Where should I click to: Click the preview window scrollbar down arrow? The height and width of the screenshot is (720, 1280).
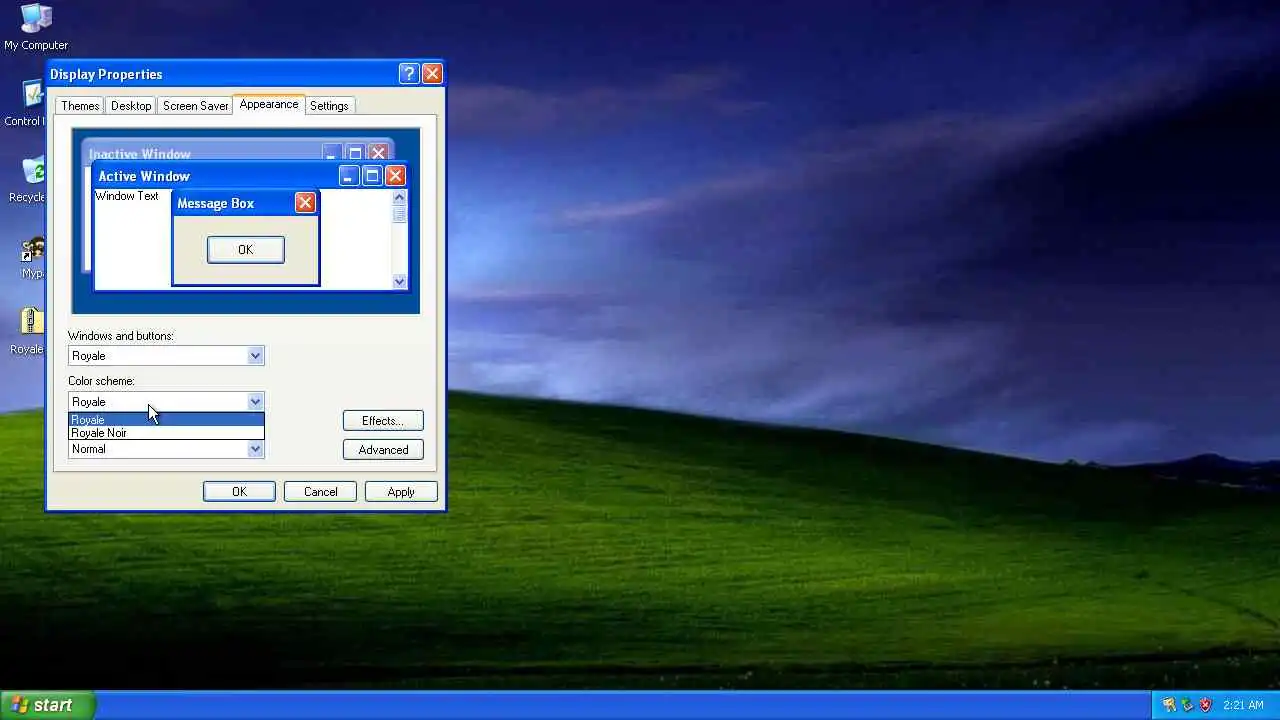pyautogui.click(x=399, y=281)
